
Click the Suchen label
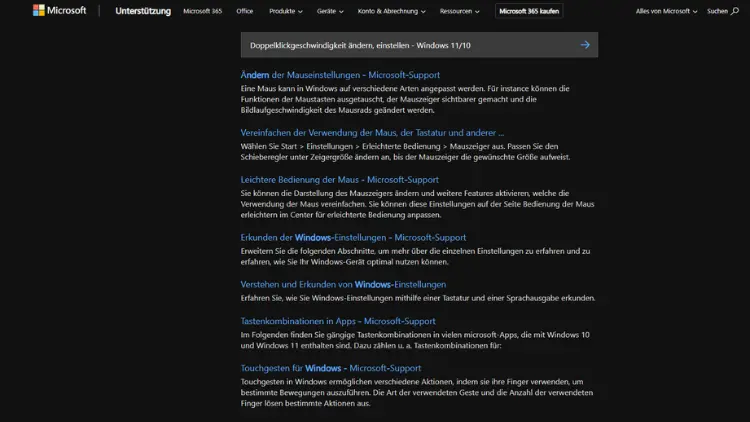coord(717,11)
